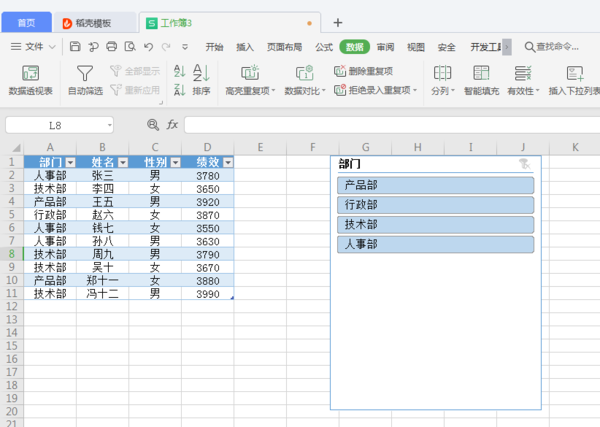Open the 页面布局 ribbon tab
600x427 pixels.
284,47
